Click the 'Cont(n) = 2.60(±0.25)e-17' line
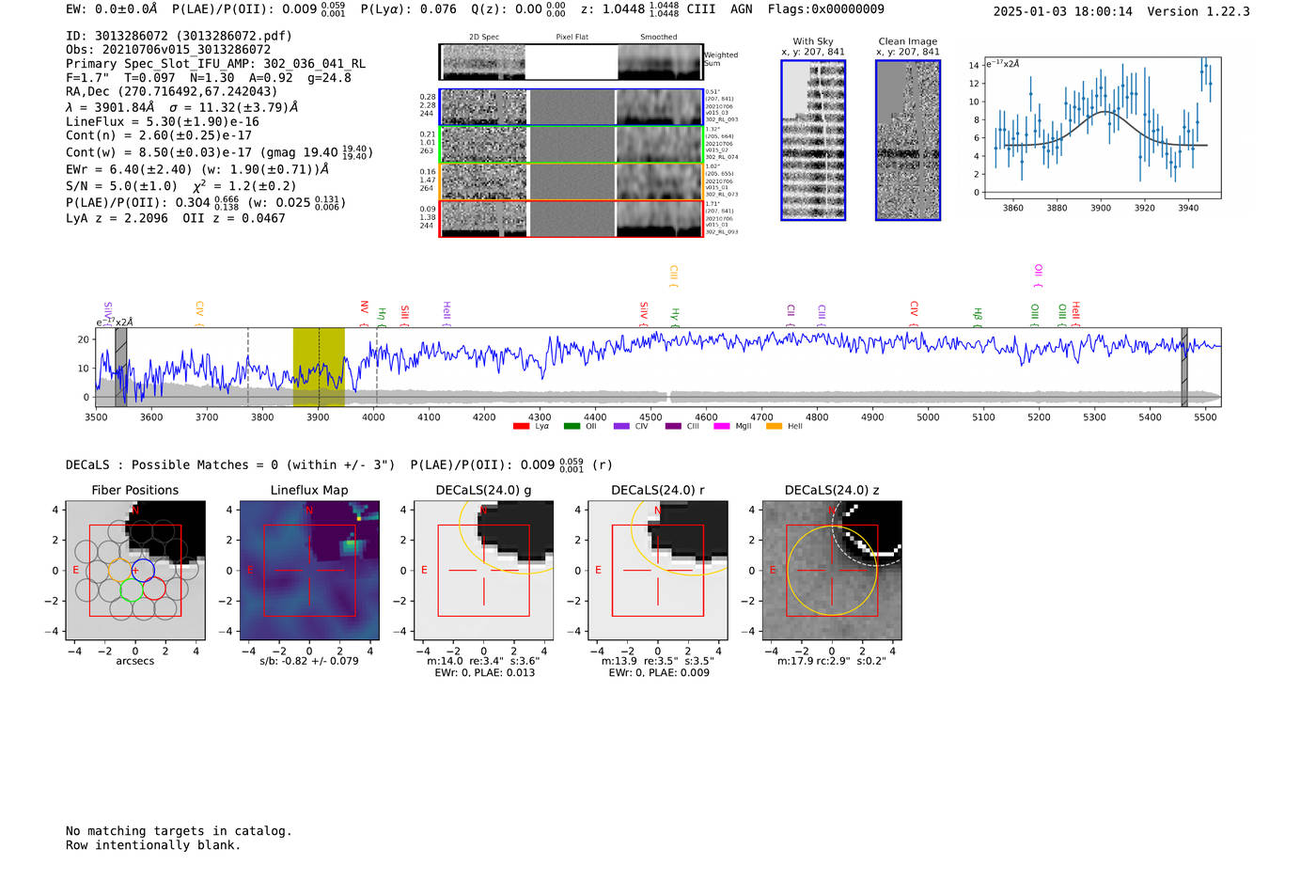The width and height of the screenshot is (1316, 896). point(159,135)
